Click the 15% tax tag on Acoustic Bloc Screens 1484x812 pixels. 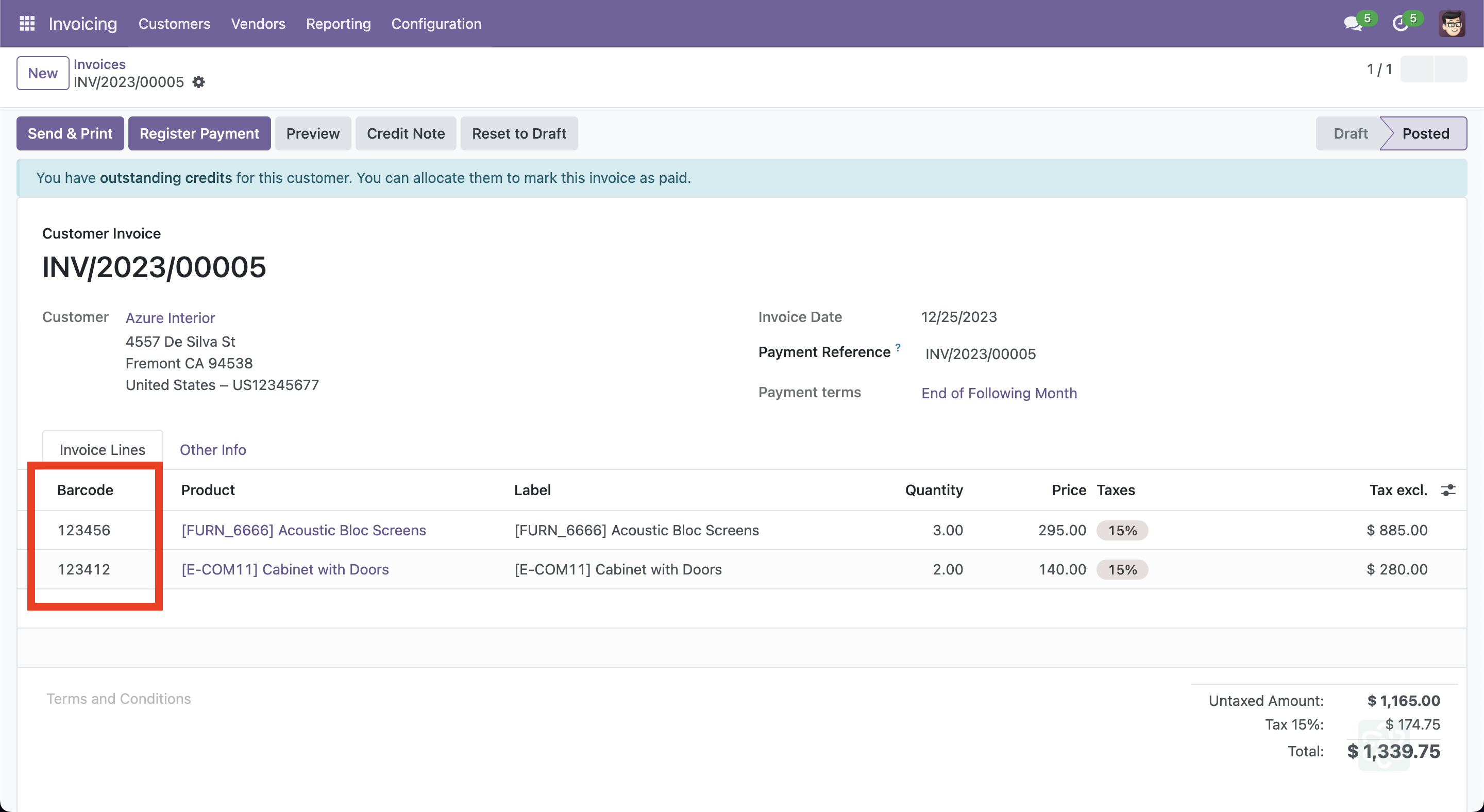coord(1122,530)
